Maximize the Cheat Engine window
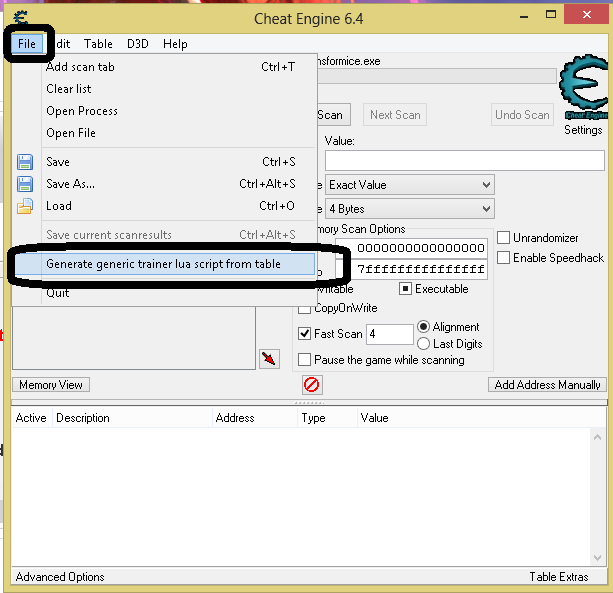 (x=551, y=14)
